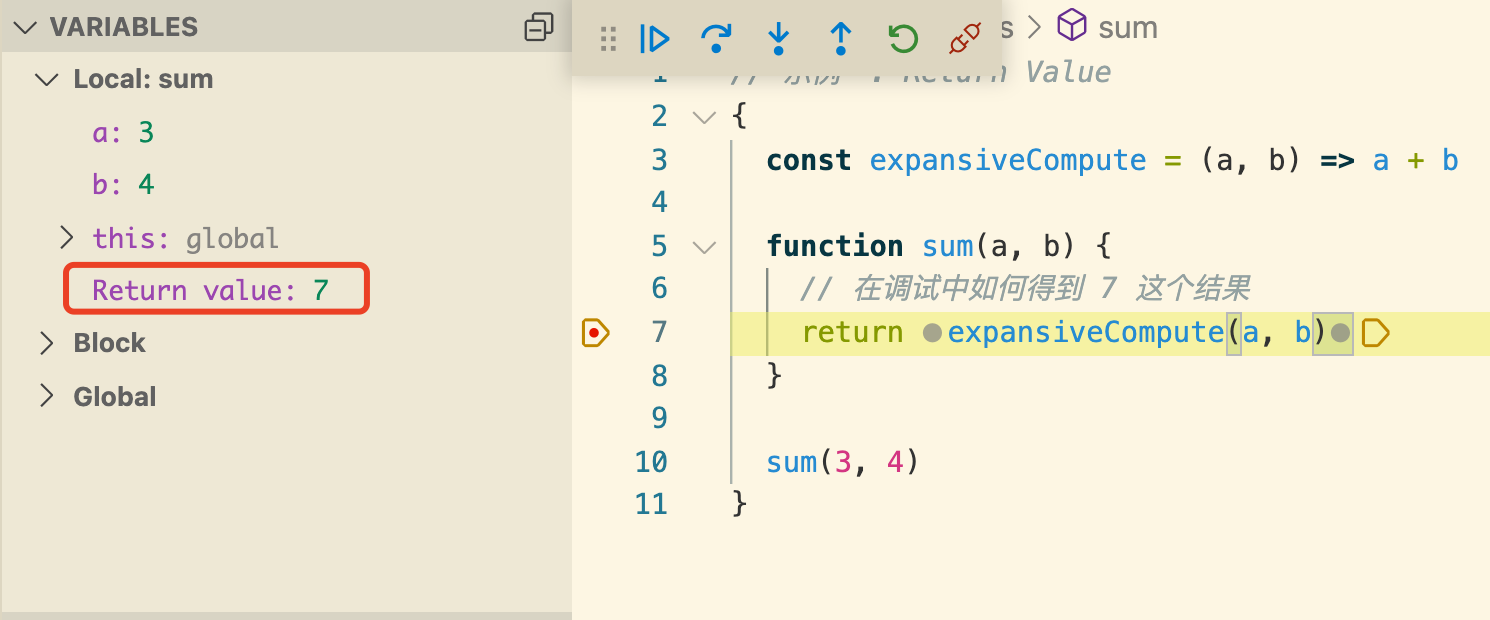This screenshot has height=620, width=1490.
Task: Click the inline breakpoint dot after b)
Action: tap(1341, 332)
